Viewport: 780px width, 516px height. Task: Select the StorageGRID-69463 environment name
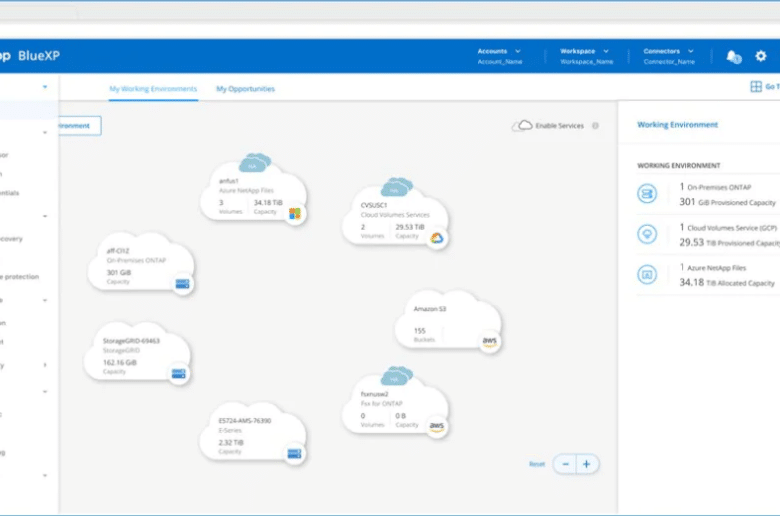[131, 341]
